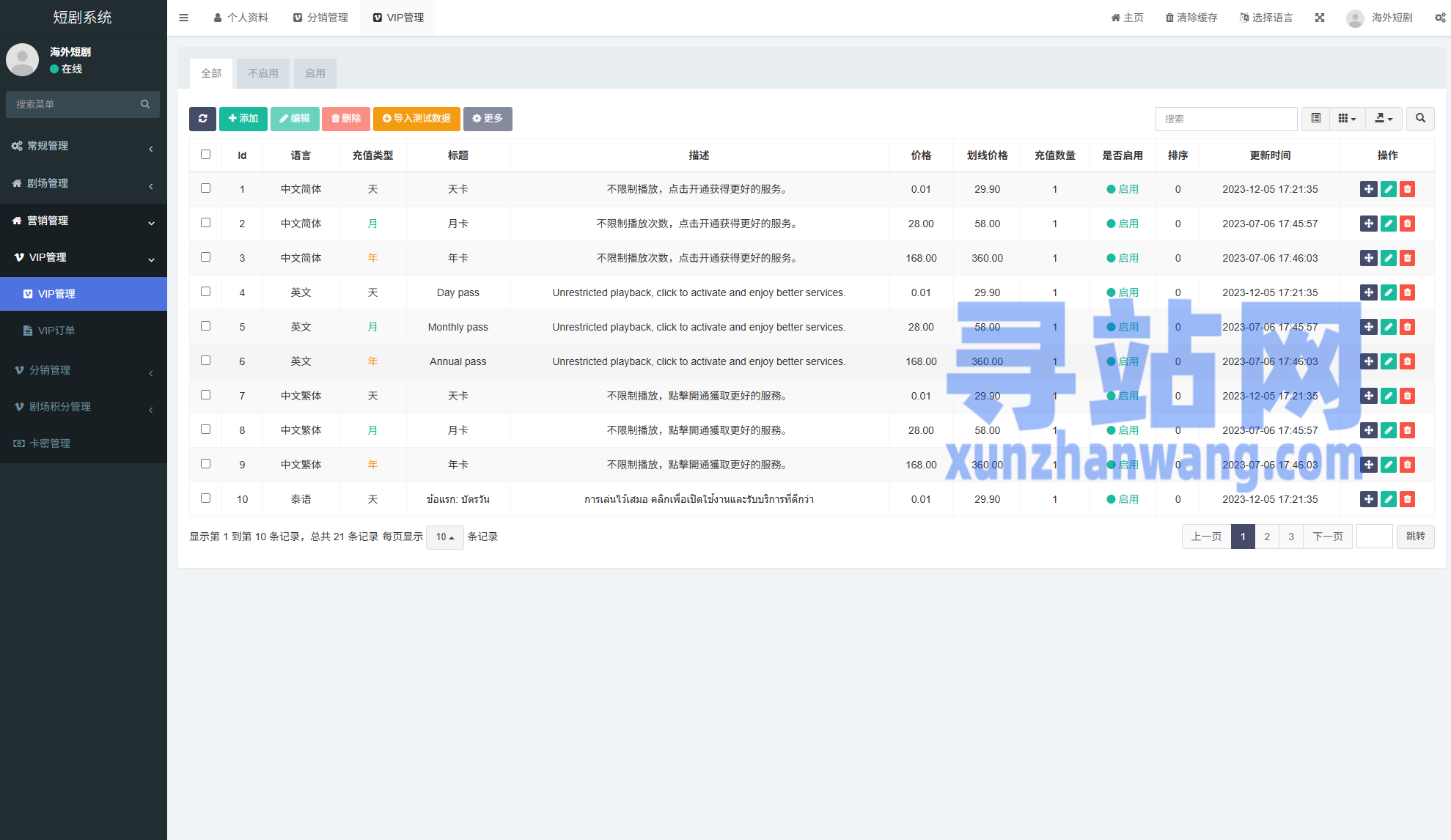Open the 10 per-page records dropdown
This screenshot has height=840, width=1451.
tap(444, 537)
